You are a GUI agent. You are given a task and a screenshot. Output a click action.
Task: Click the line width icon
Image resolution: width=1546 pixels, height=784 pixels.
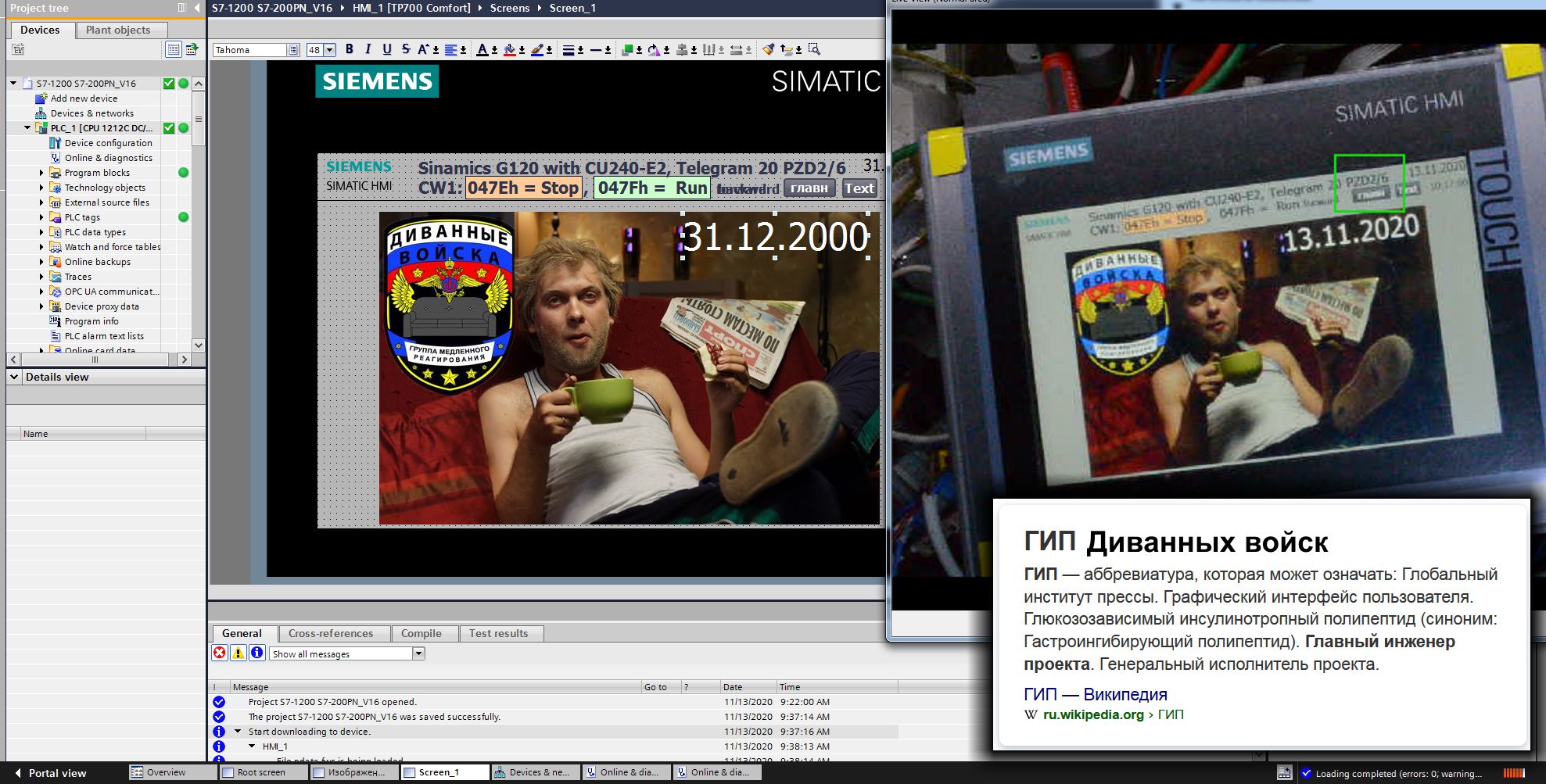(569, 49)
